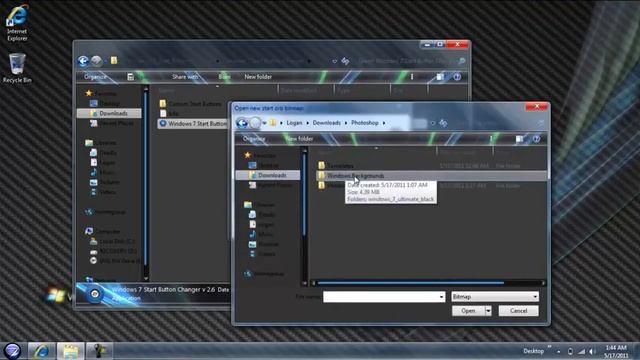The image size is (640, 360).
Task: Click the Logan breadcrumb in the dialog
Action: tap(294, 123)
